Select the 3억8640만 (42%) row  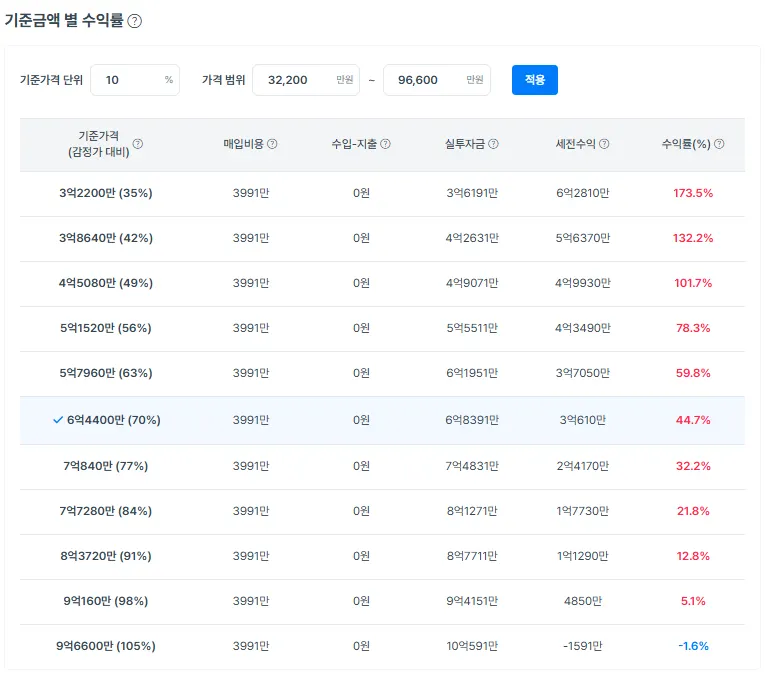point(382,238)
